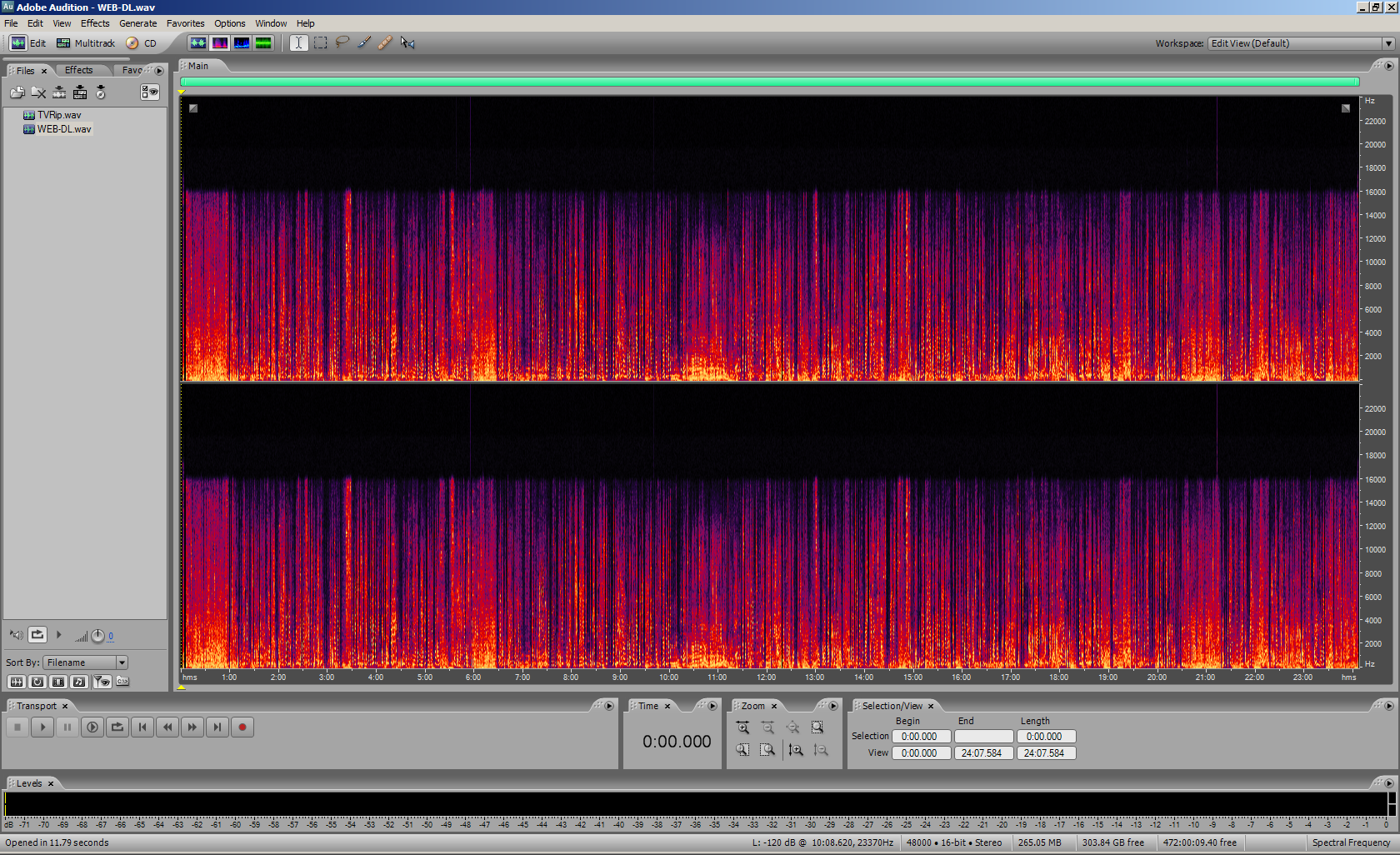Toggle the show MIDI files filter
The width and height of the screenshot is (1400, 855).
coord(79,682)
